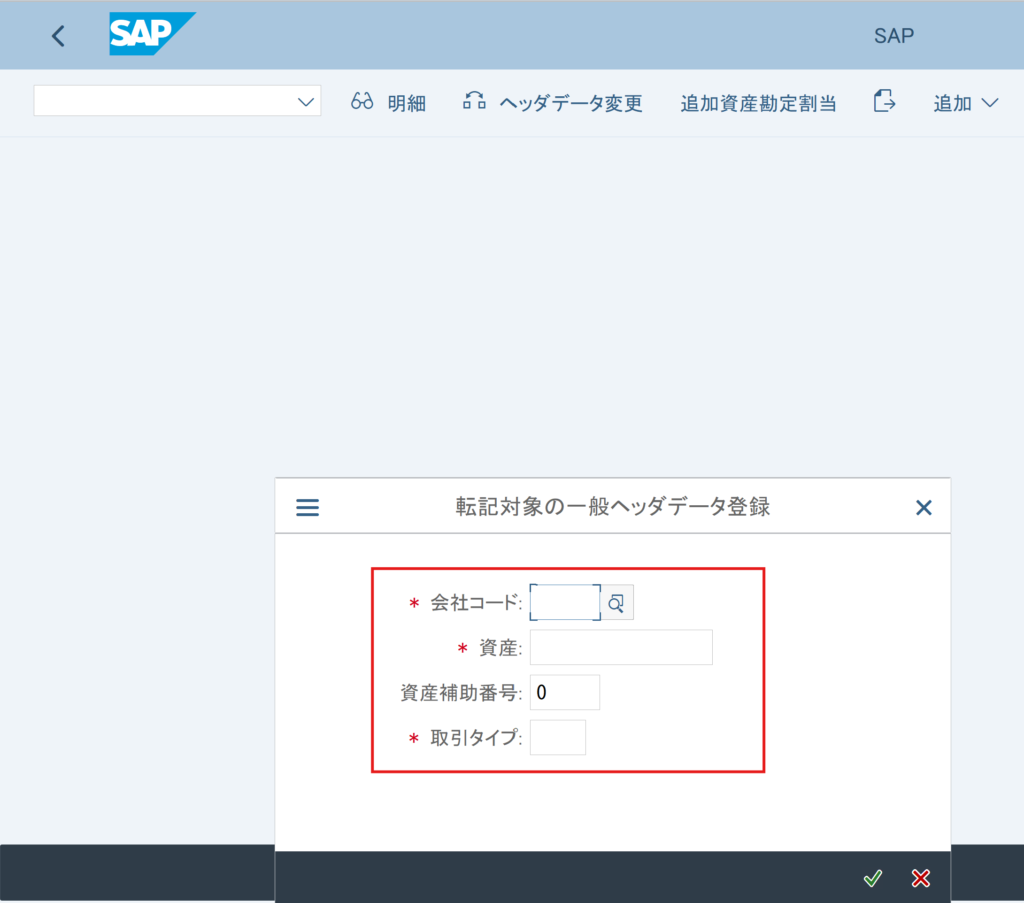Image resolution: width=1024 pixels, height=903 pixels.
Task: Expand the command field dropdown arrow
Action: tap(306, 102)
